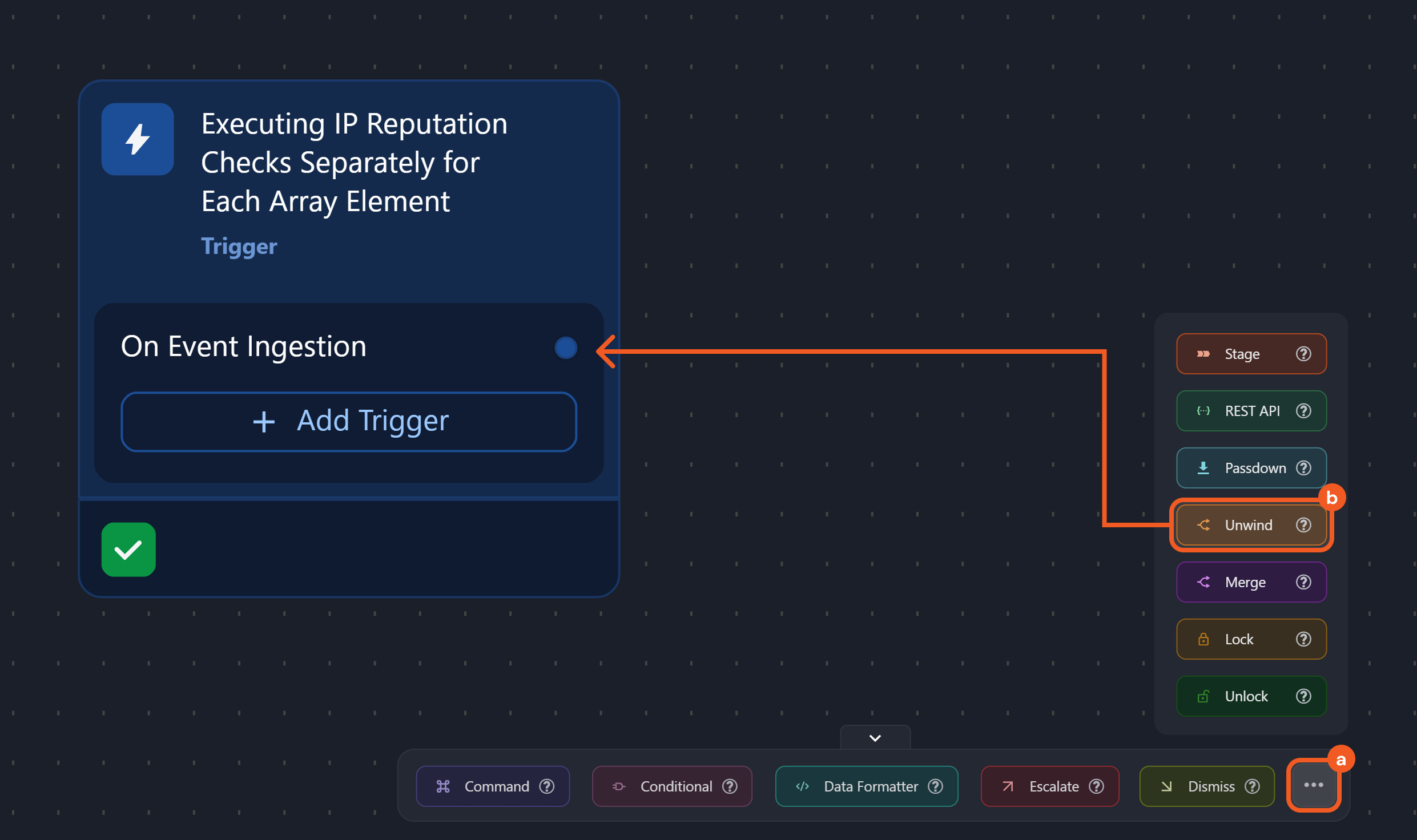
Task: Click the help icon on Data Formatter
Action: point(935,786)
